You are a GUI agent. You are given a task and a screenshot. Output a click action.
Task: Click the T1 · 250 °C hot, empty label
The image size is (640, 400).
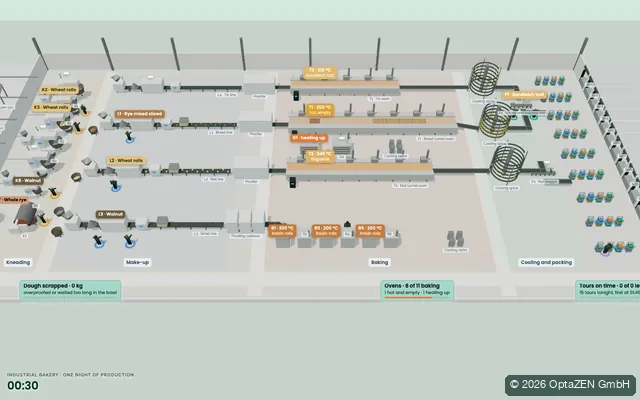point(320,110)
